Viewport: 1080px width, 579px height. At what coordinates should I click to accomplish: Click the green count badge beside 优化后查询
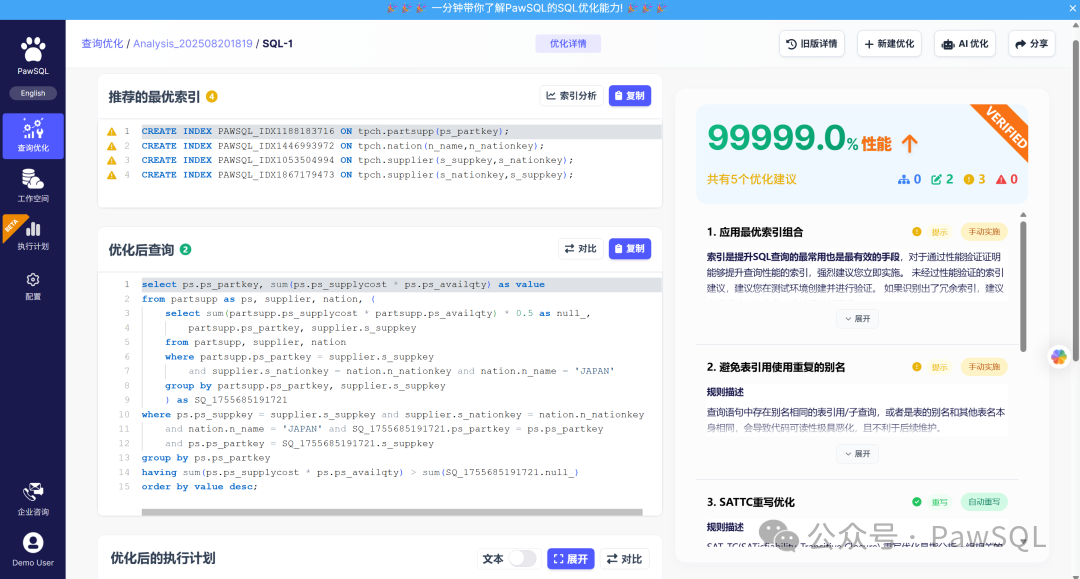[185, 249]
